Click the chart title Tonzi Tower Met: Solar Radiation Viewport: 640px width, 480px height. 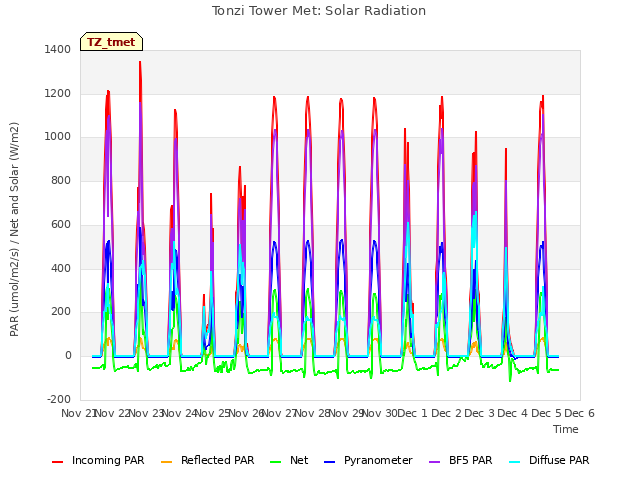pos(319,11)
